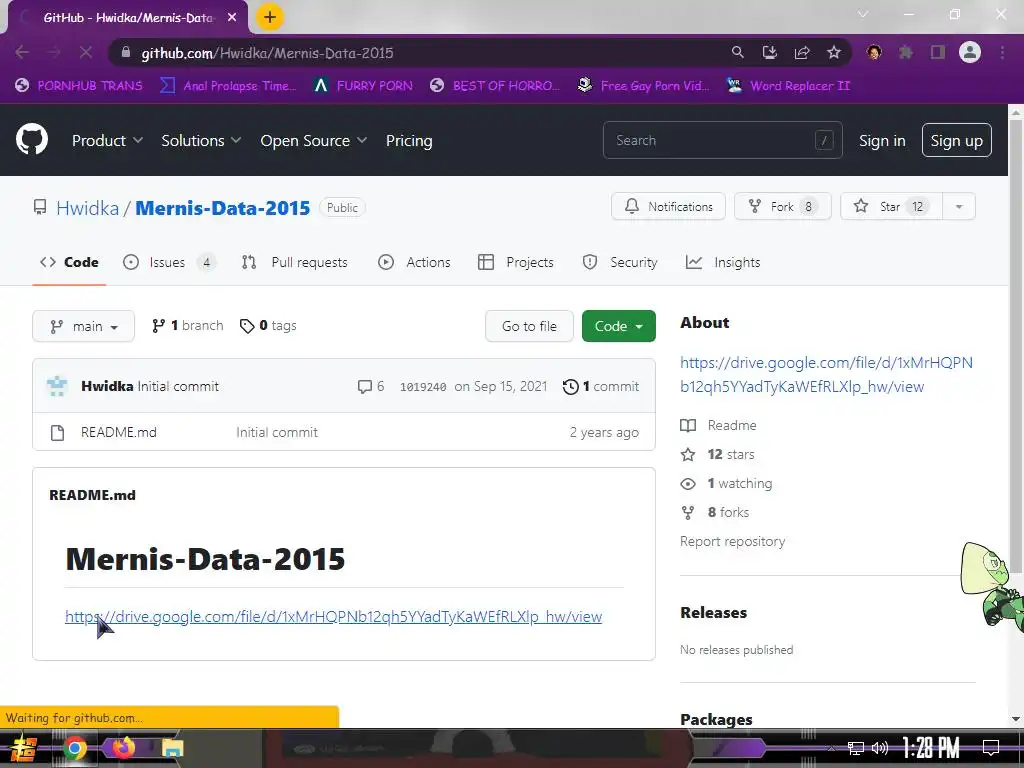
Task: Switch to the Insights tab
Action: (723, 262)
